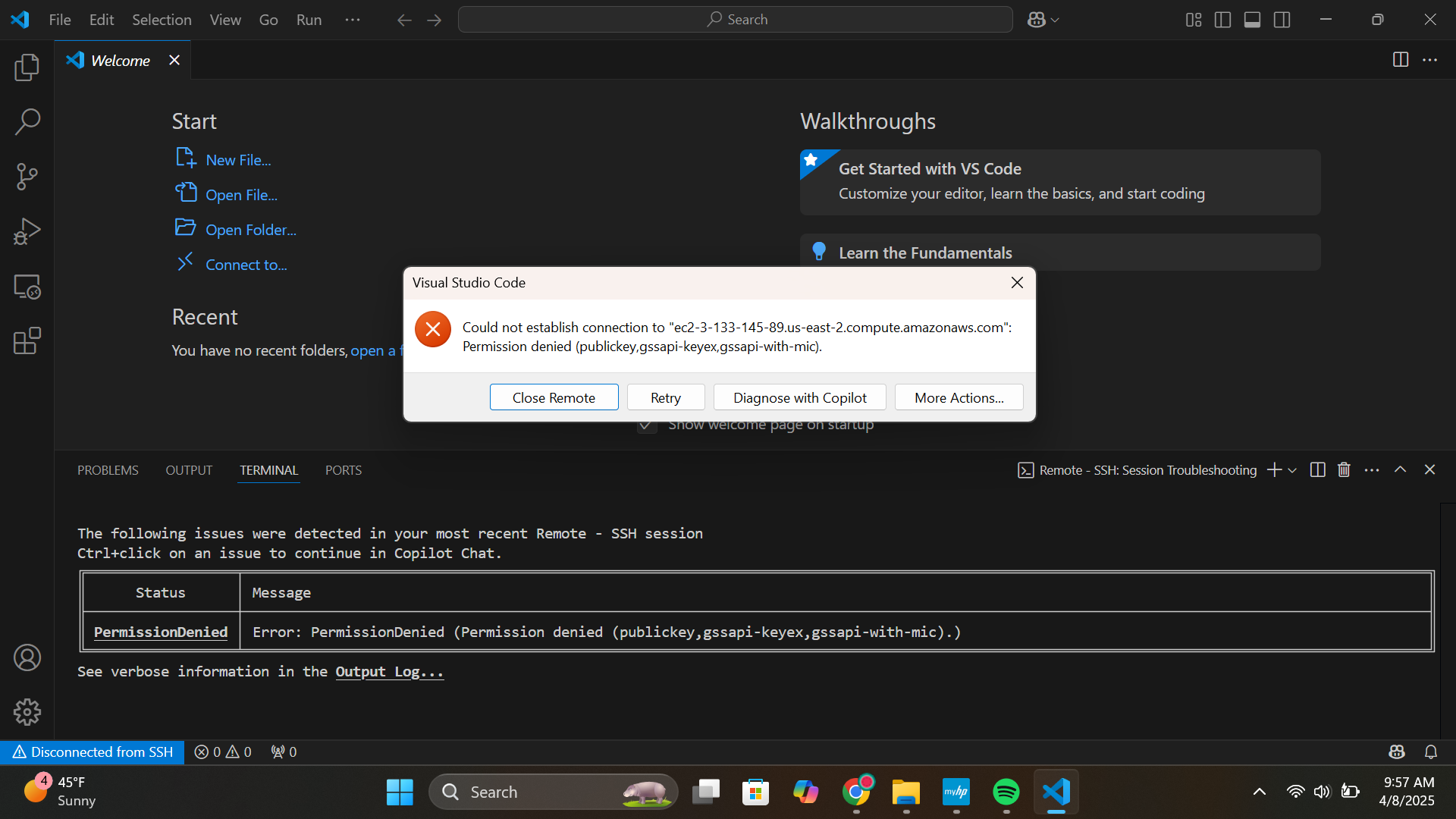Open the Go menu
Image resolution: width=1456 pixels, height=819 pixels.
tap(268, 20)
